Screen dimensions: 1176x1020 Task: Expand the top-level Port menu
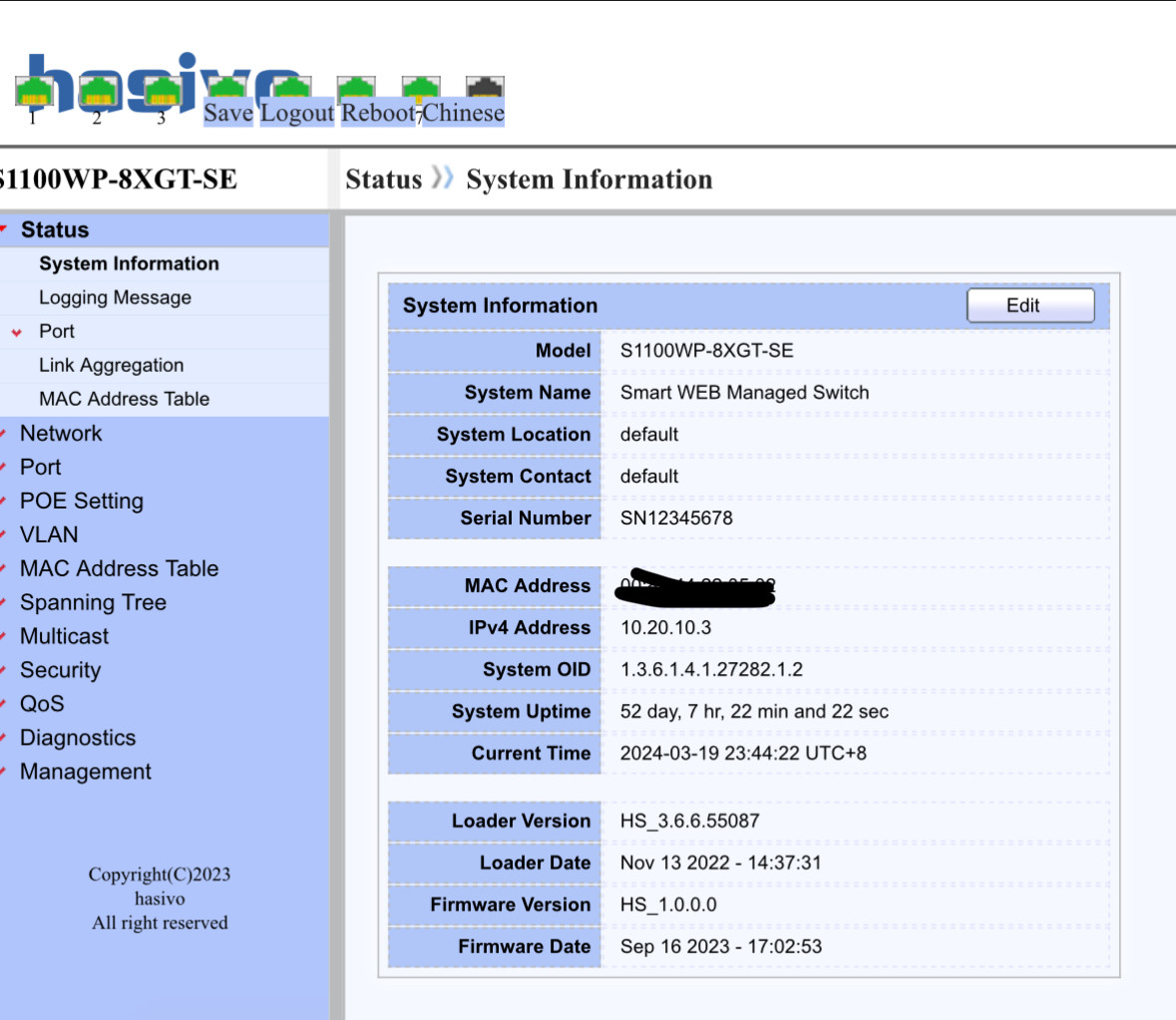(x=41, y=467)
